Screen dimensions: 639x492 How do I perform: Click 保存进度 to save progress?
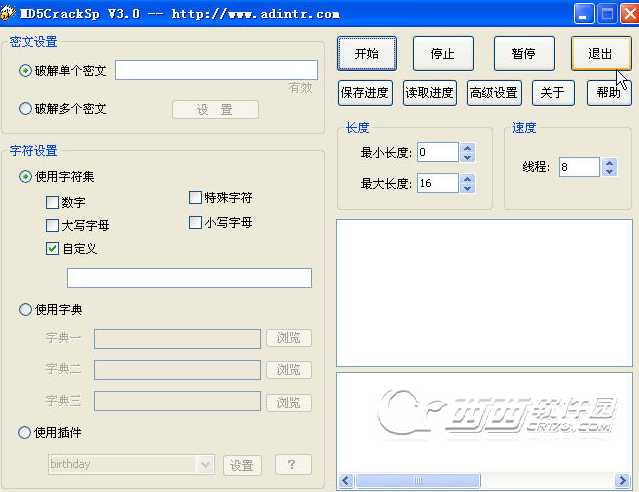click(x=365, y=93)
